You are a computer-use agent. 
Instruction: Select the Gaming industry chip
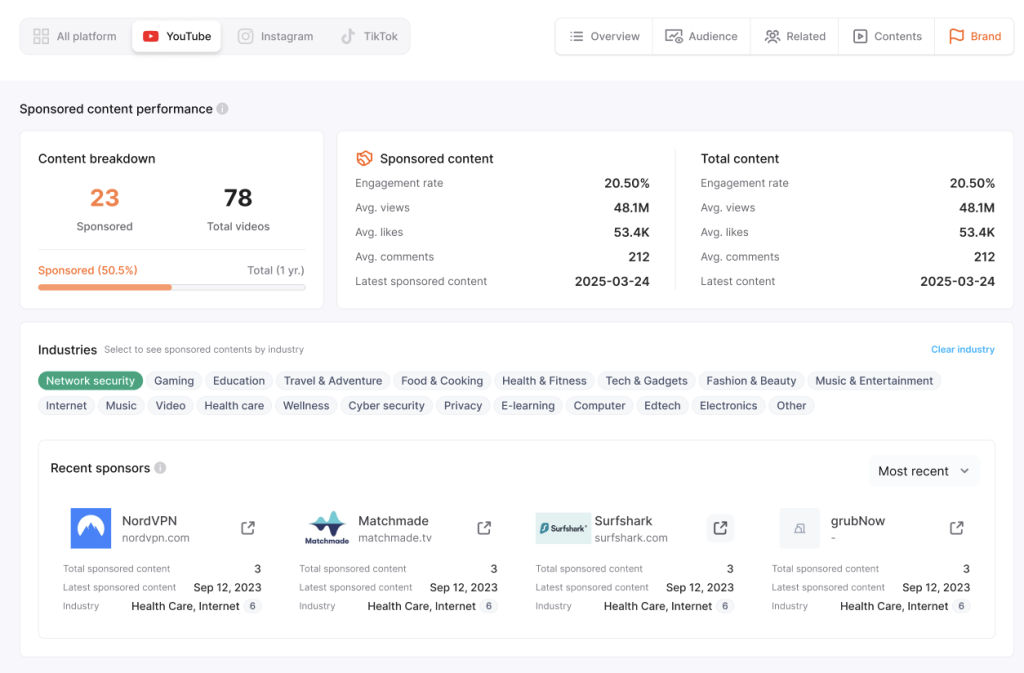coord(174,381)
